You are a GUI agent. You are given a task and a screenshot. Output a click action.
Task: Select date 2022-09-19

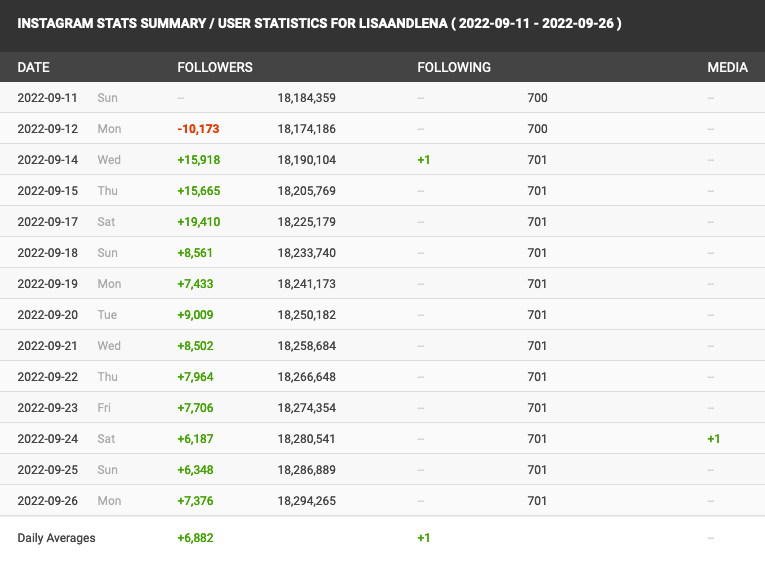(48, 284)
